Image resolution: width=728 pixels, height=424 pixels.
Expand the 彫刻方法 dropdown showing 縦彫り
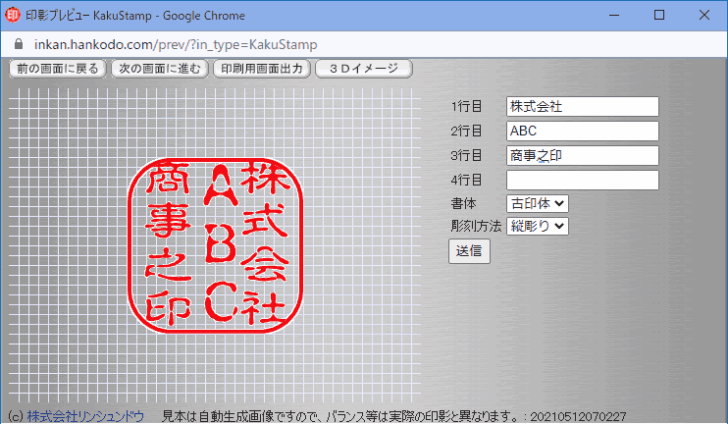coord(537,226)
